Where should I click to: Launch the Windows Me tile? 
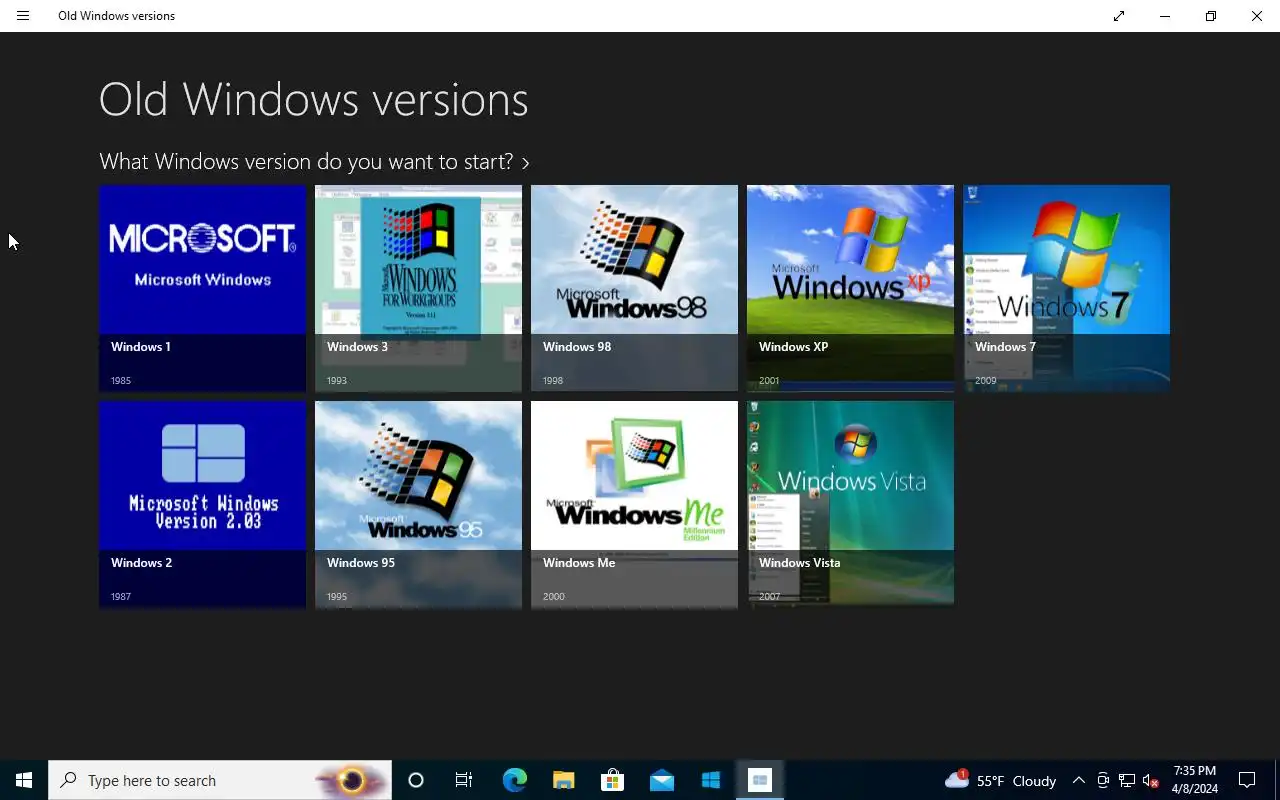coord(634,504)
